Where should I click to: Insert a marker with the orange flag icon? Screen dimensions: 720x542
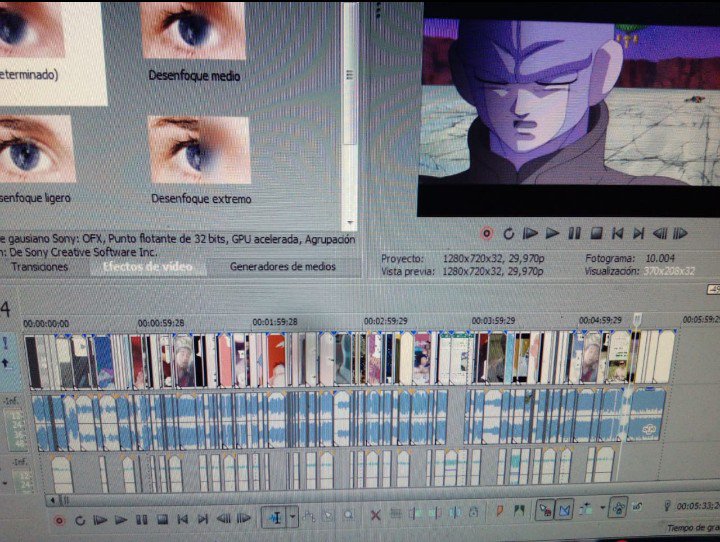(x=499, y=510)
